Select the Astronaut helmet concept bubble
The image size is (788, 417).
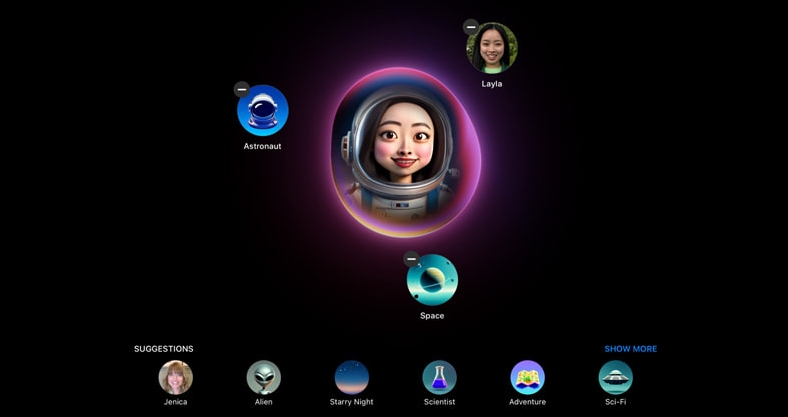(263, 111)
